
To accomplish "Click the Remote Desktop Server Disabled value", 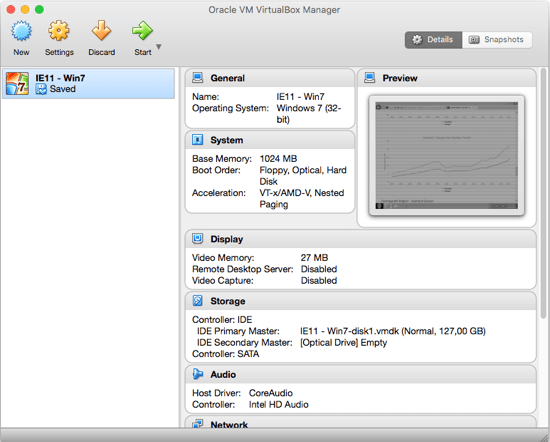I will (x=319, y=269).
